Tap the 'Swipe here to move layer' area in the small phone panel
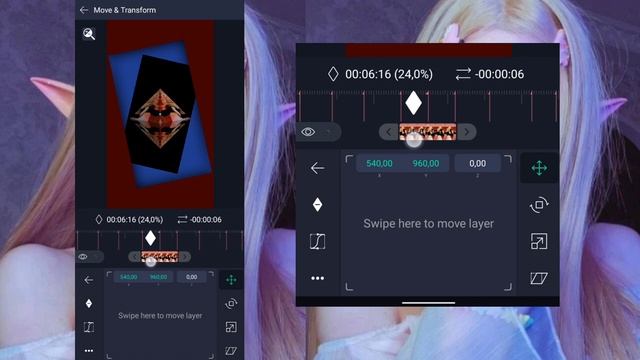This screenshot has width=640, height=360. (160, 315)
